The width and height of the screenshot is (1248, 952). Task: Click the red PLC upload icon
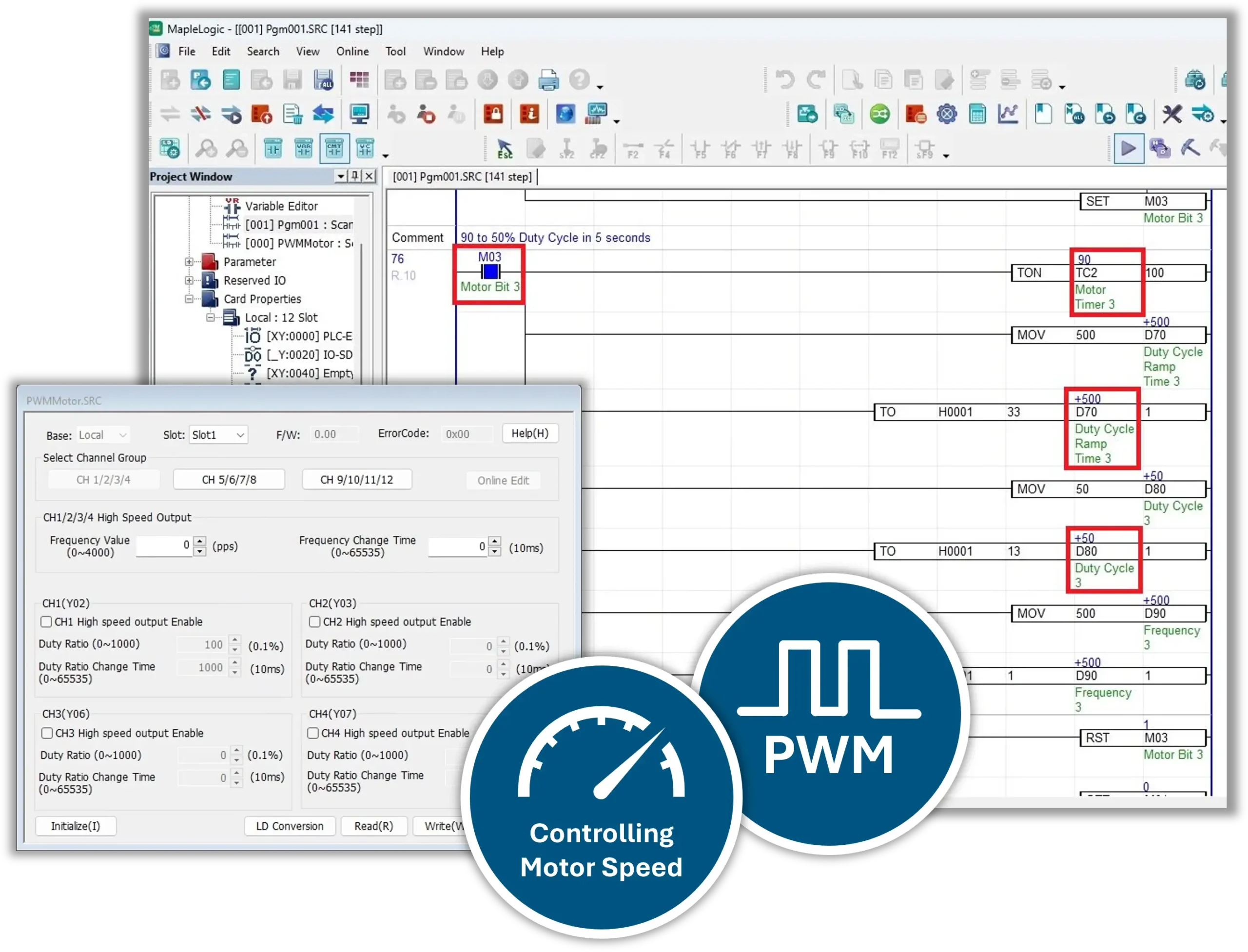pyautogui.click(x=261, y=115)
